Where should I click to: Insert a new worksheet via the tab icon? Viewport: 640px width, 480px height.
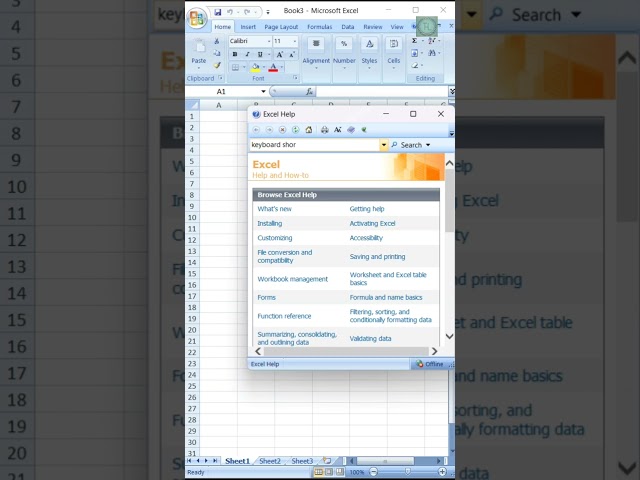[327, 460]
